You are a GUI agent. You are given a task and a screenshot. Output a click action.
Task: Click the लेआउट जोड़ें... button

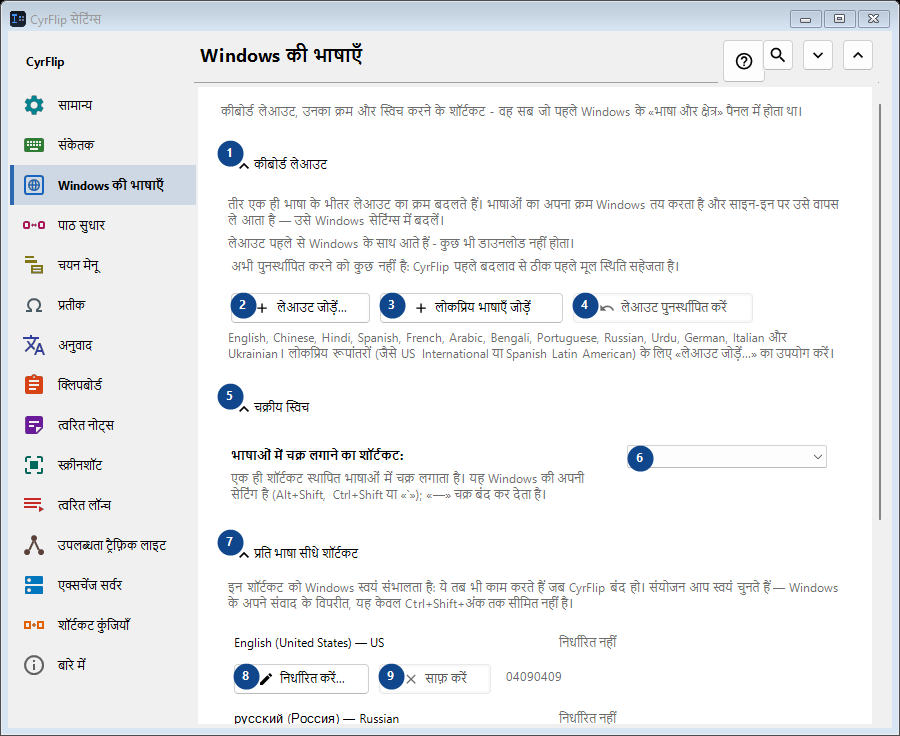pyautogui.click(x=301, y=308)
